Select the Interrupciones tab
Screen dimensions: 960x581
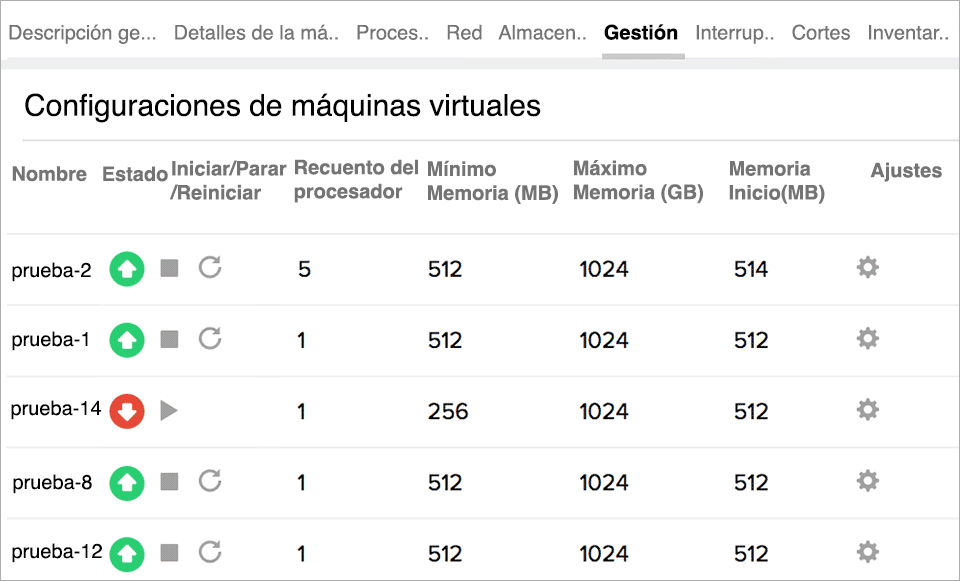coord(735,33)
